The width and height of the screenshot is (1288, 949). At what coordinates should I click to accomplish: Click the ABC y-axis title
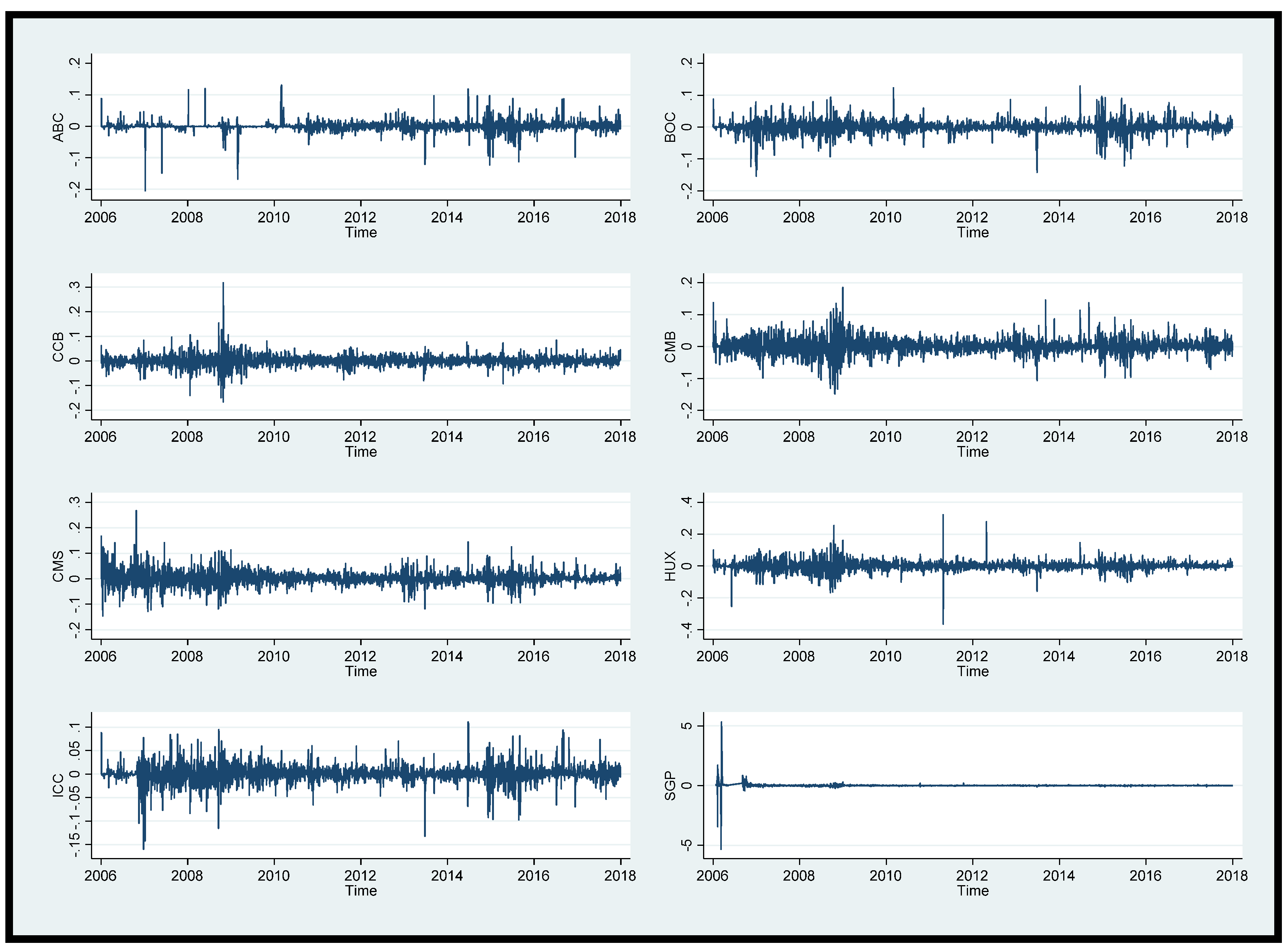click(x=58, y=127)
